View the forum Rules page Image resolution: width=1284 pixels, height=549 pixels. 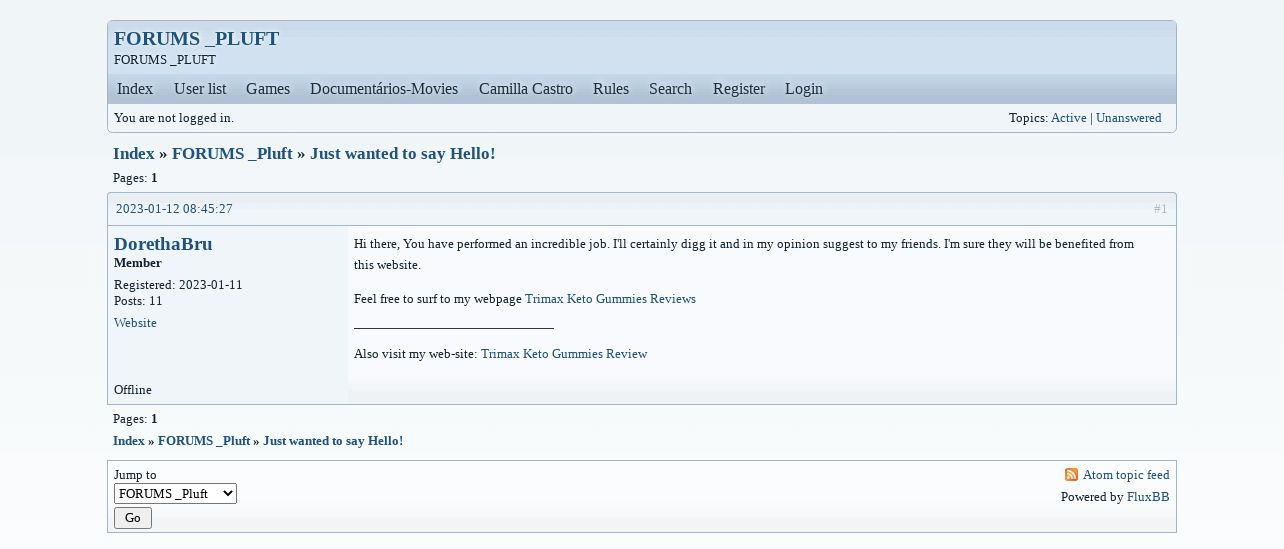(611, 89)
